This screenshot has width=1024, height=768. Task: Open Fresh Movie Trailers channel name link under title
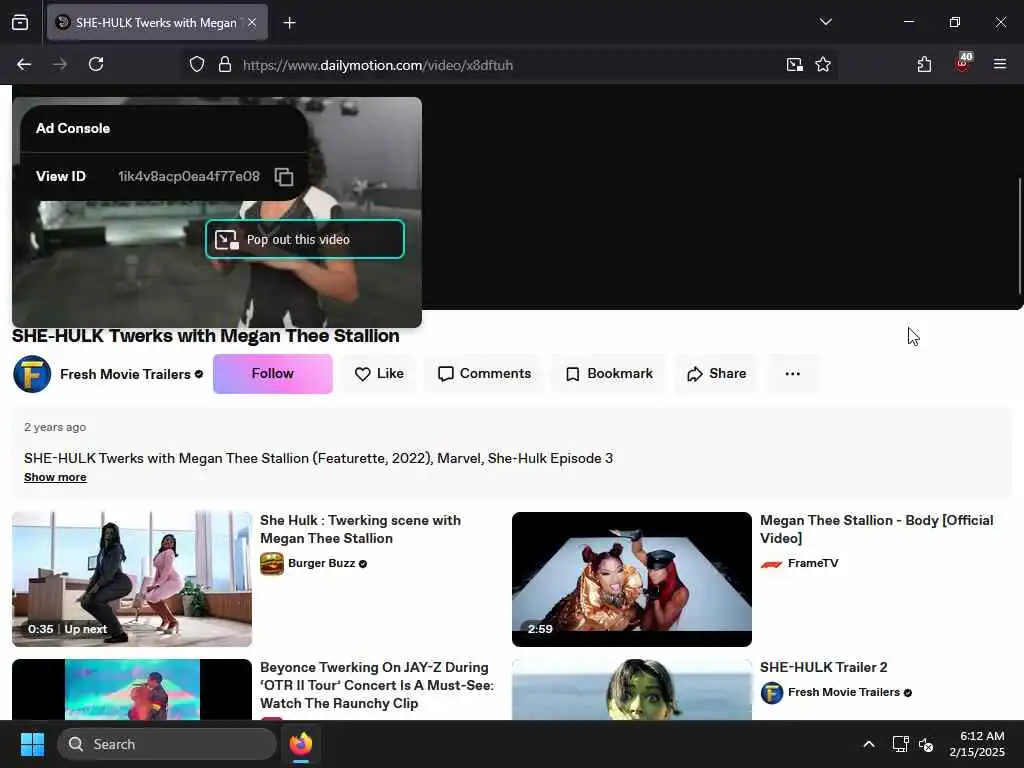125,374
